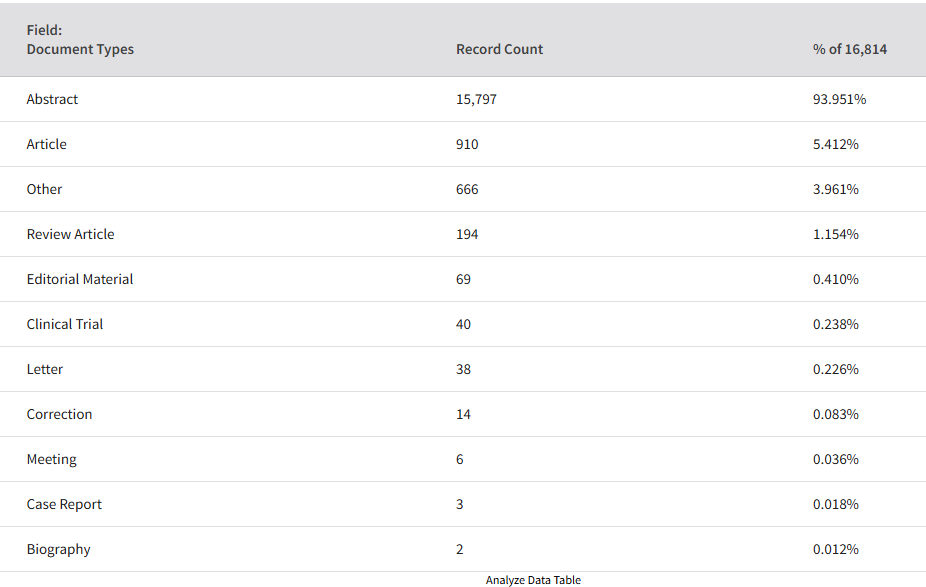Screen dimensions: 926x587
Task: Click the Analyze Data Table caption
Action: (x=533, y=581)
